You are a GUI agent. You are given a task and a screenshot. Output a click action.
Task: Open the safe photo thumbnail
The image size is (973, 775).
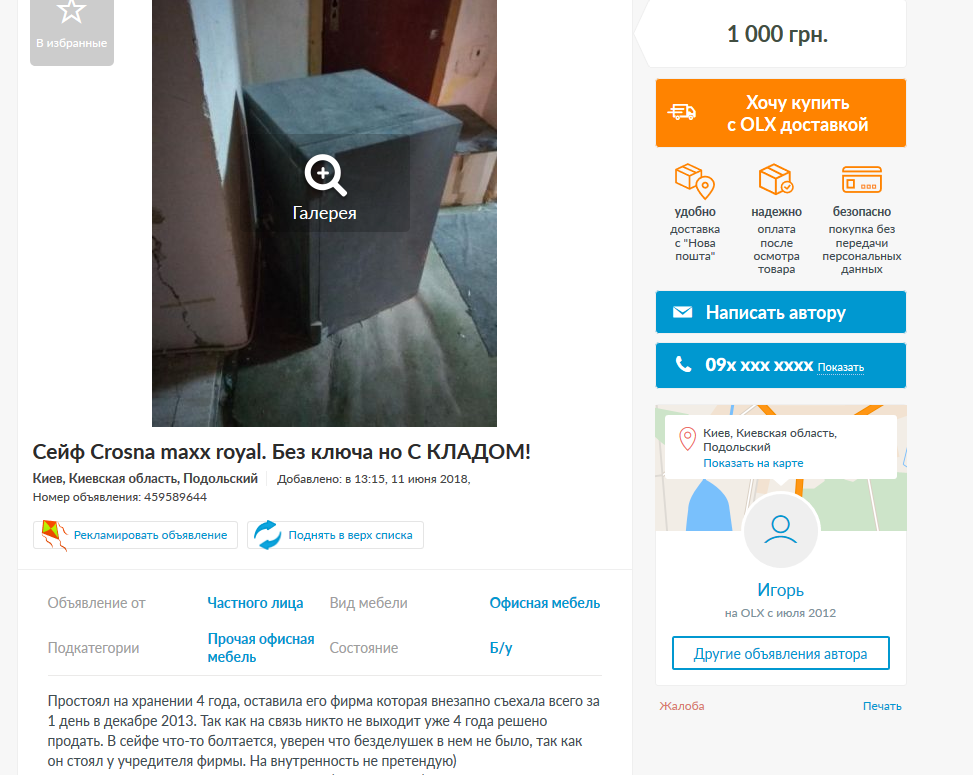click(325, 213)
